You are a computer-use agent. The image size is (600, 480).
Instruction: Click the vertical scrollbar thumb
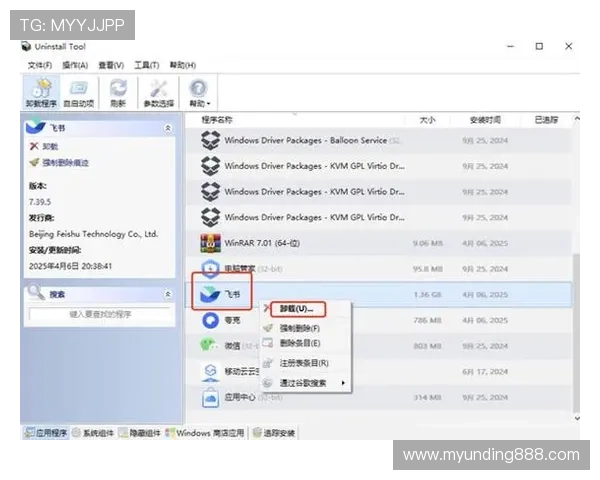pyautogui.click(x=577, y=332)
